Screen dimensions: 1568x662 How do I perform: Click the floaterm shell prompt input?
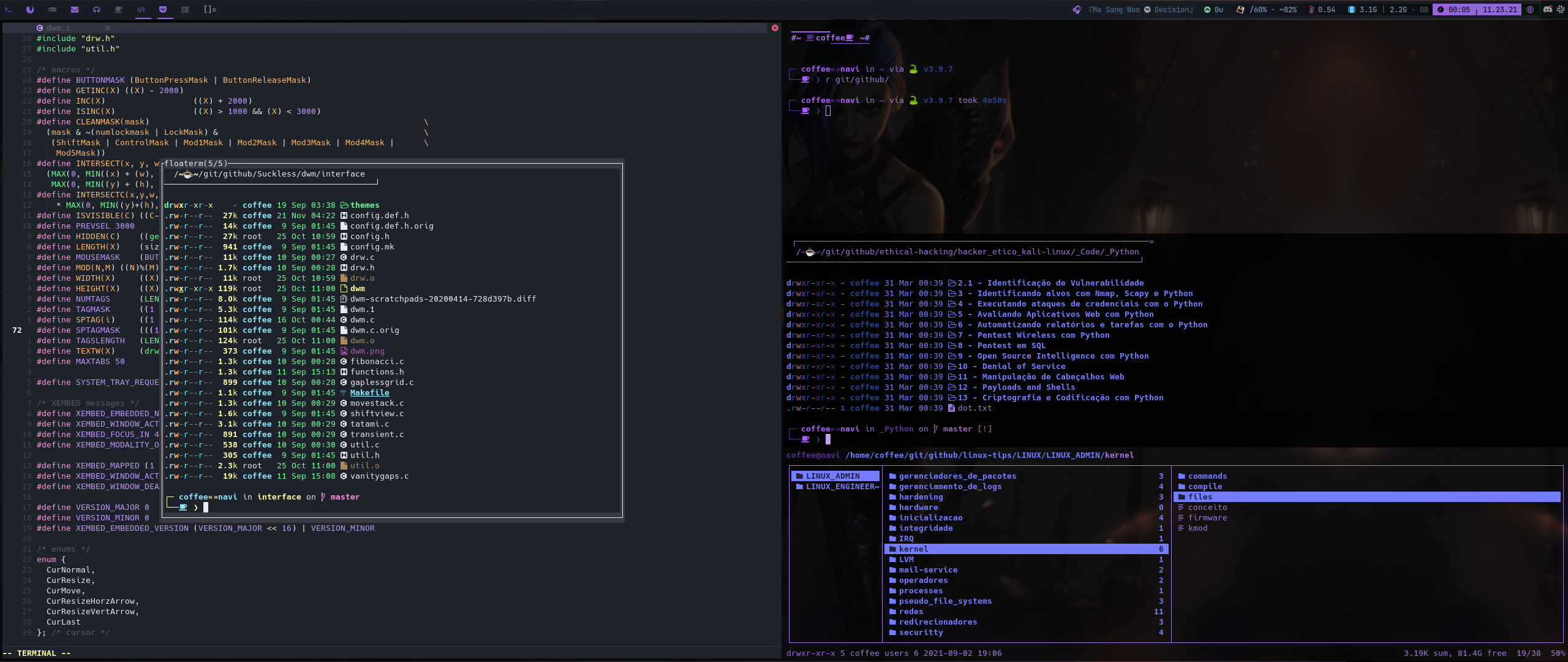[x=206, y=508]
